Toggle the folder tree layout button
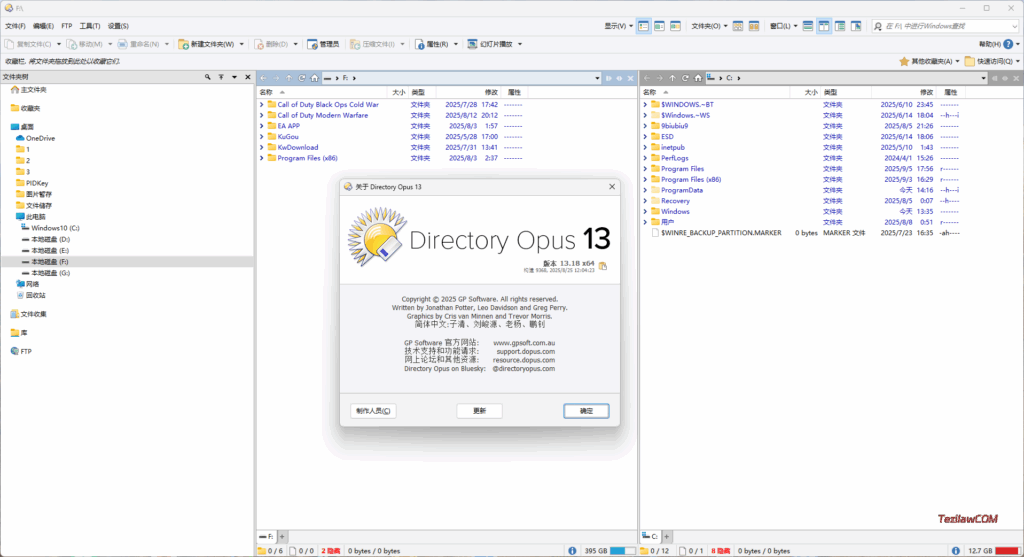Screen dimensions: 1024x557 840,26
